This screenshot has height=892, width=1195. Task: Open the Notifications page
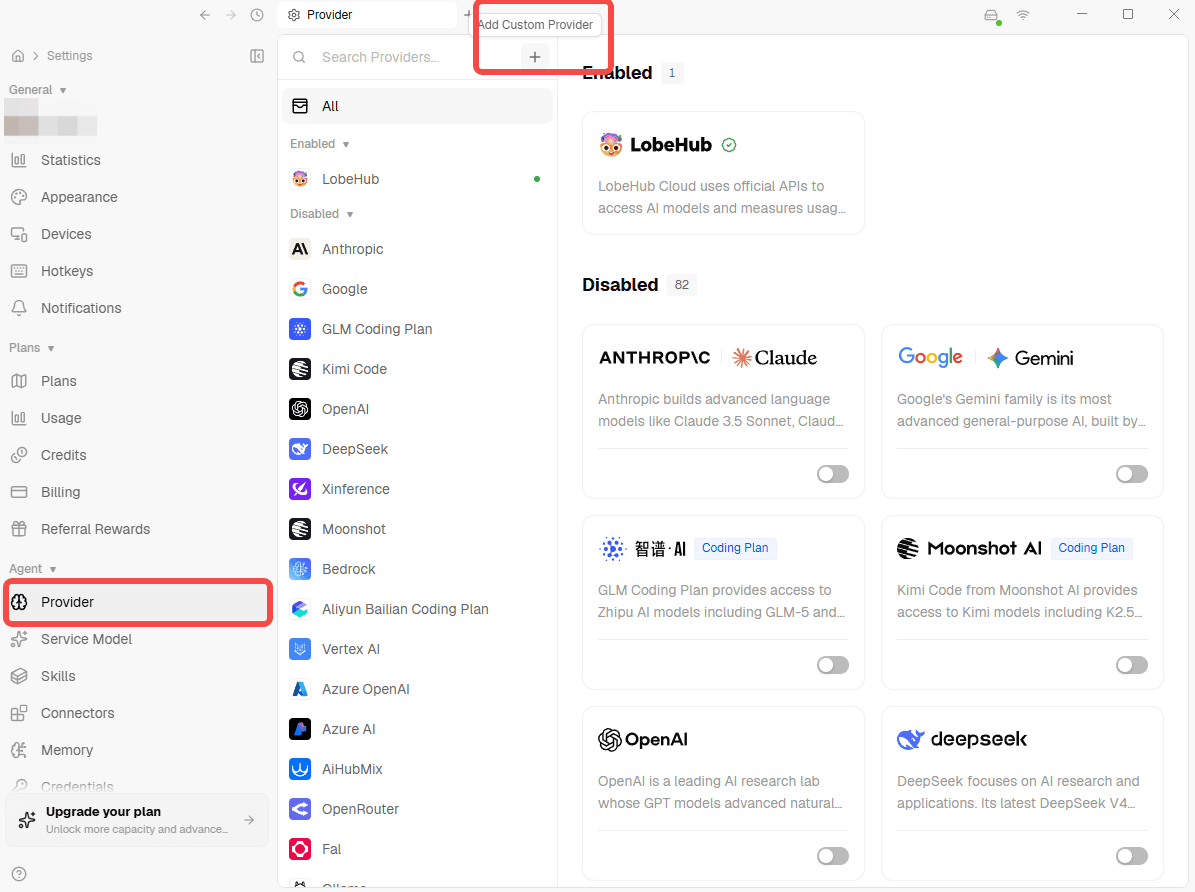[137, 308]
